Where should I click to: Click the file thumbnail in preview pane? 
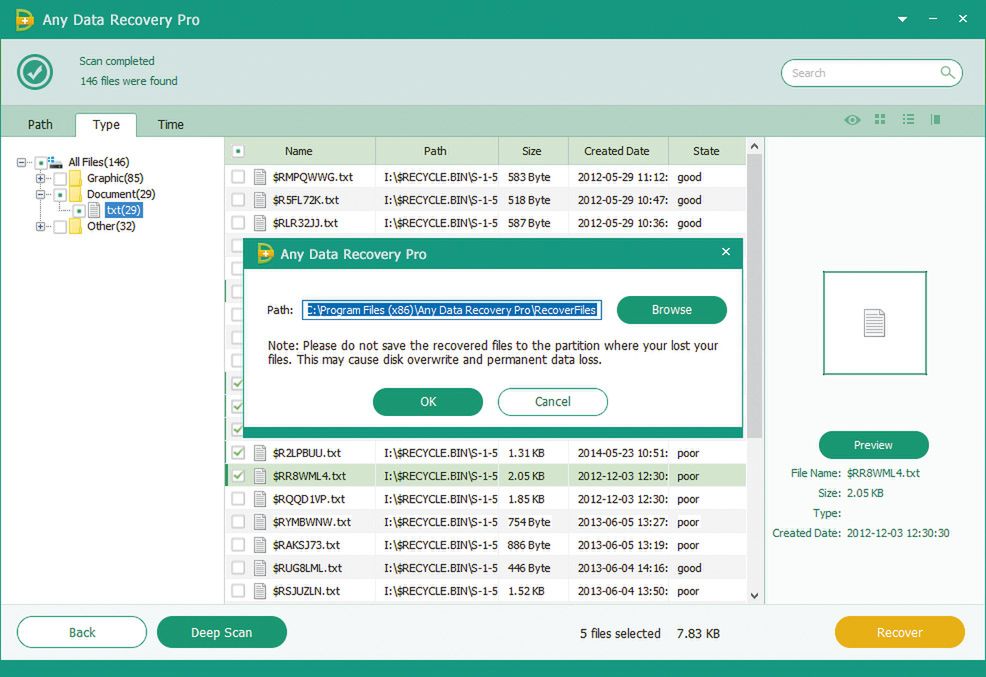tap(874, 323)
